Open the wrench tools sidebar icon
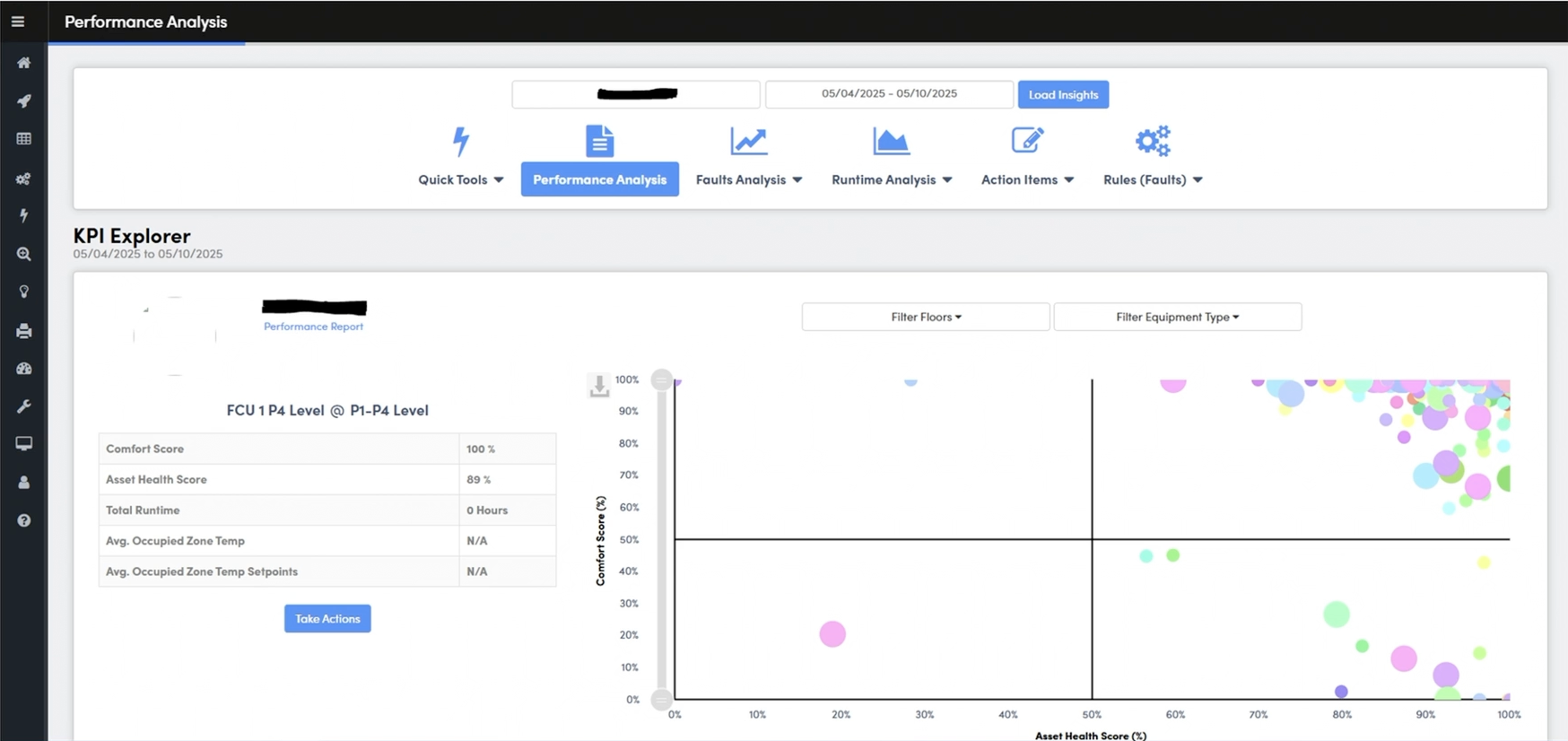Viewport: 1568px width, 741px height. pos(24,406)
